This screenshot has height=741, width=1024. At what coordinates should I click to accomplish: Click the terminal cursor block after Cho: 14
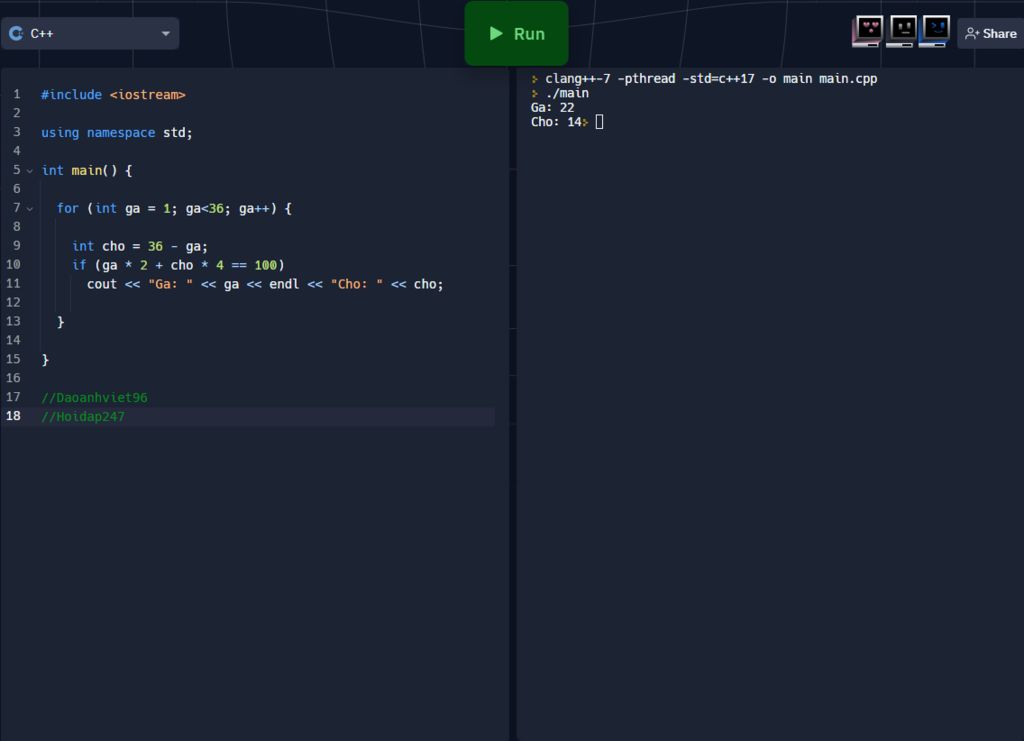[599, 122]
